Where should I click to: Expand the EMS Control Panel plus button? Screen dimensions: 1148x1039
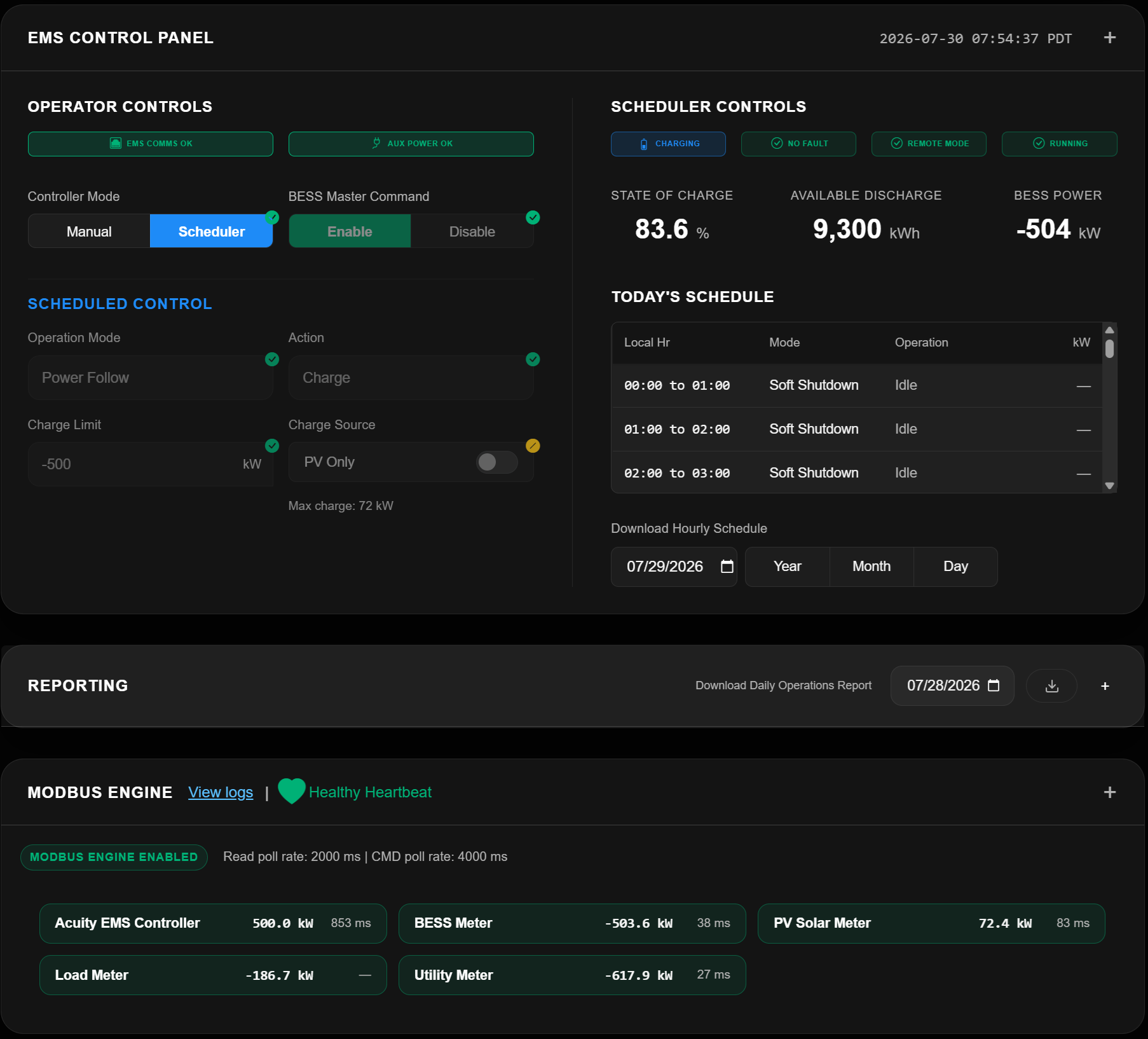(1110, 38)
